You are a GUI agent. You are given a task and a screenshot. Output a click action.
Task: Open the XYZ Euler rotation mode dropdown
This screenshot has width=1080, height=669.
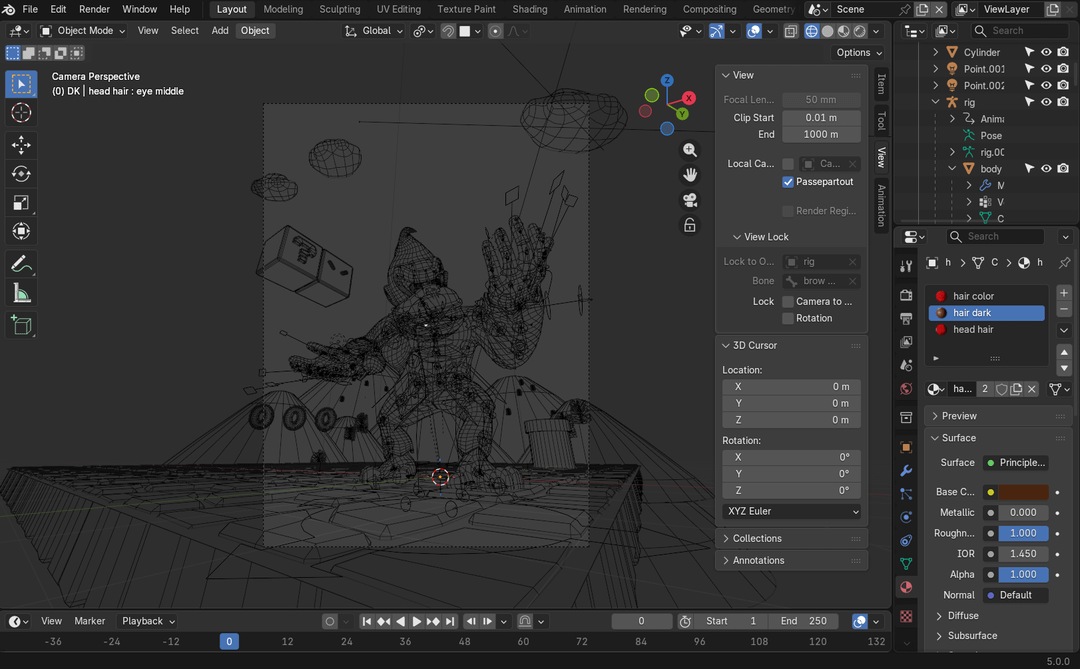coord(791,511)
